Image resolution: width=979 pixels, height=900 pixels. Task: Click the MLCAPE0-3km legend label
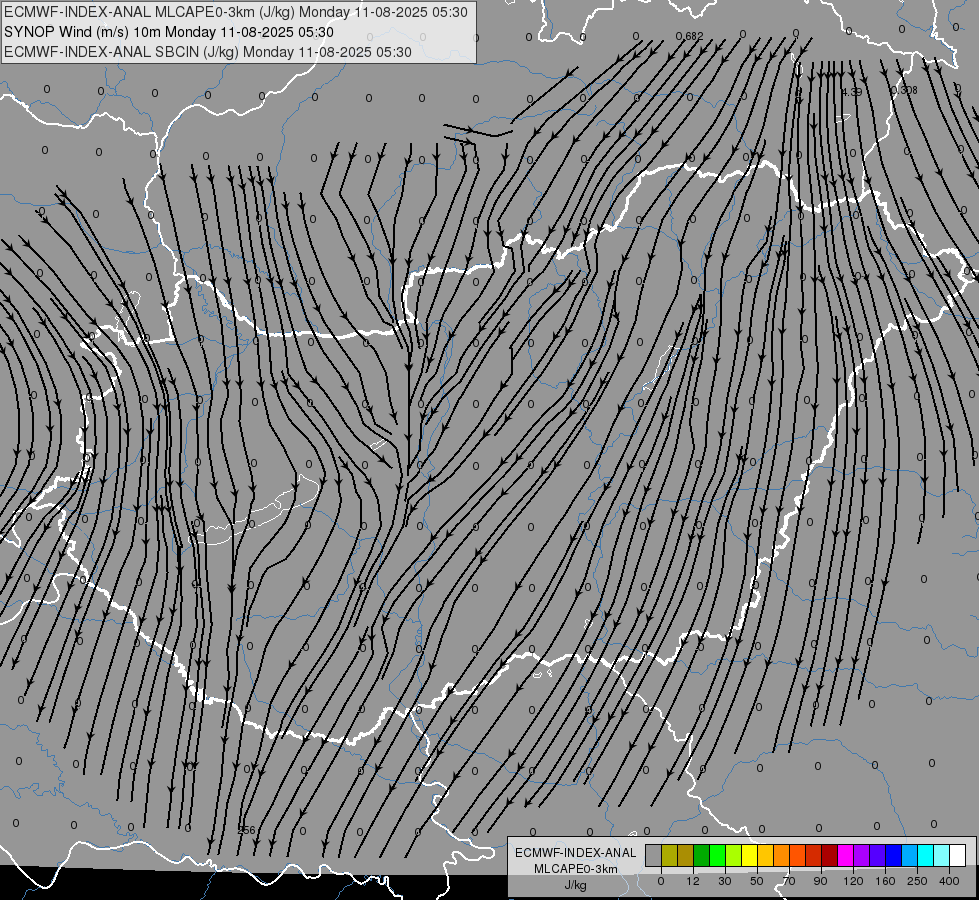(x=575, y=869)
